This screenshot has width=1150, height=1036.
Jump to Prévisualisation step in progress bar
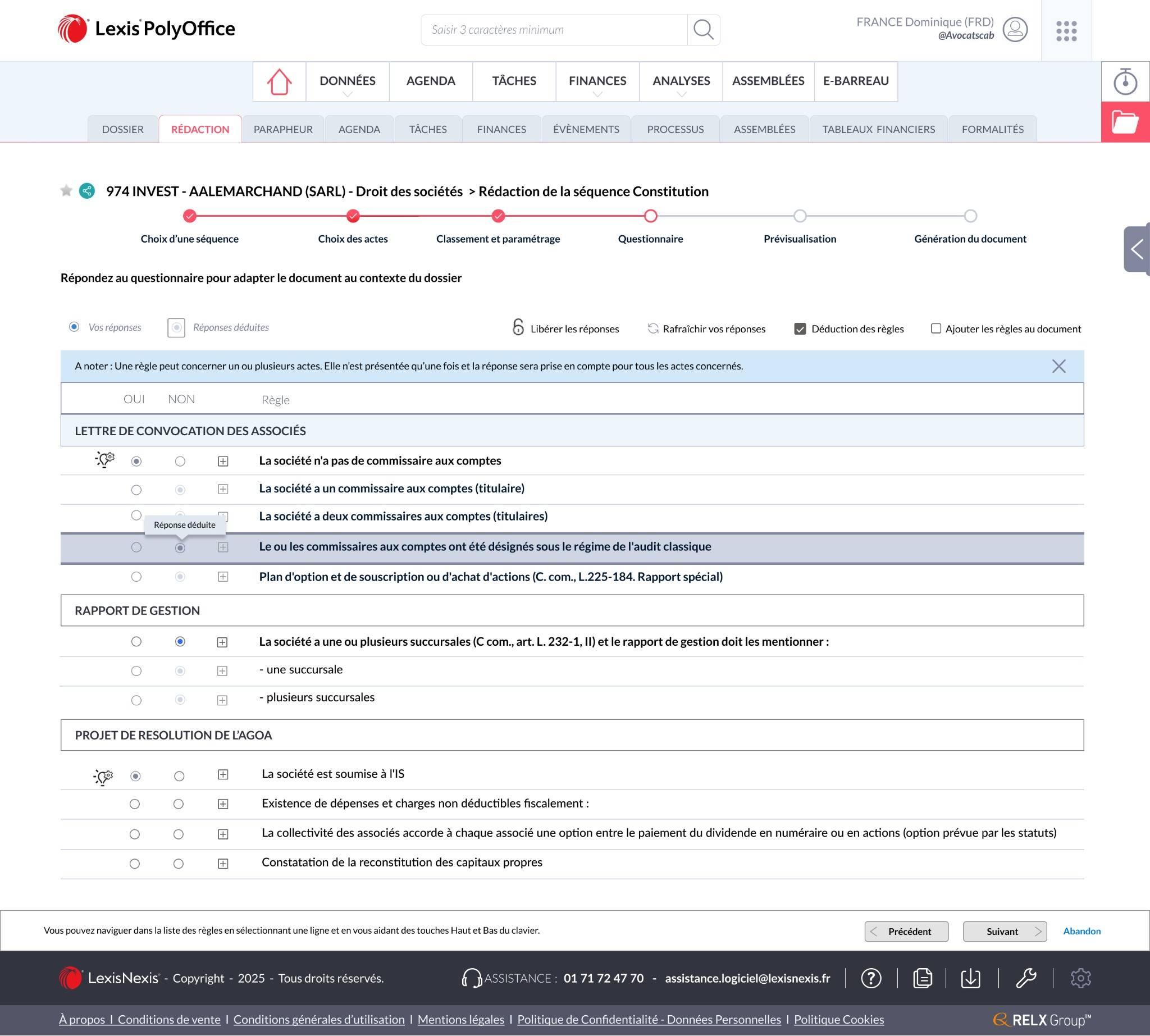click(799, 216)
